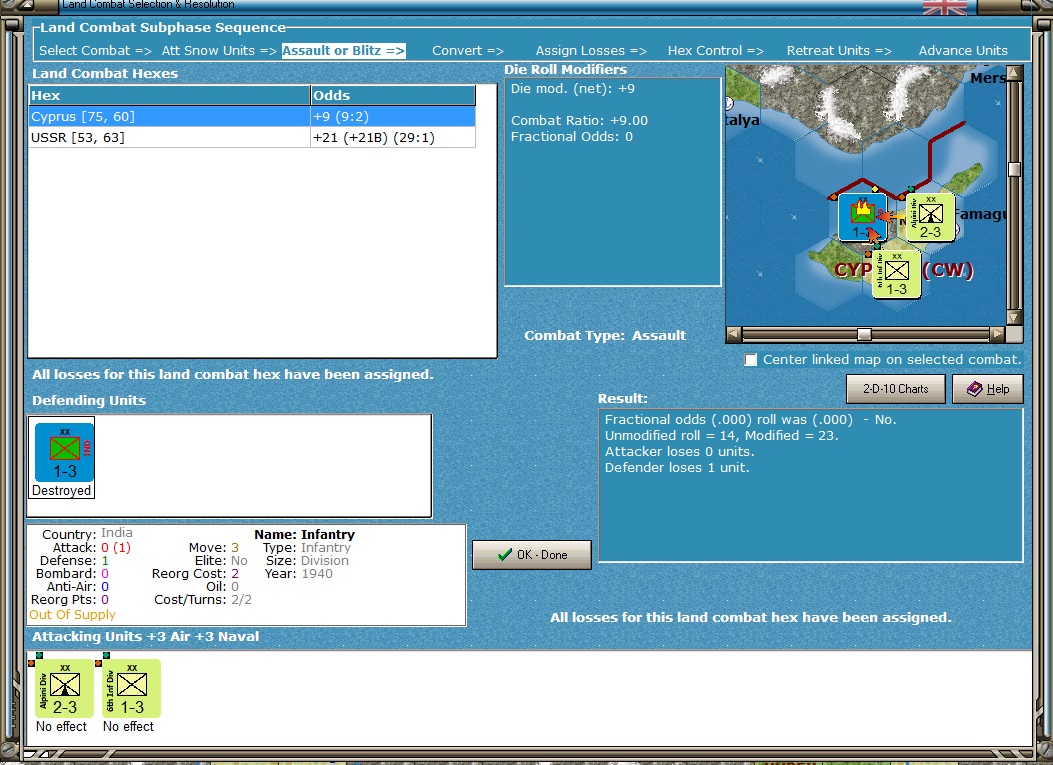Go to Assign Losses subphase

coord(591,50)
